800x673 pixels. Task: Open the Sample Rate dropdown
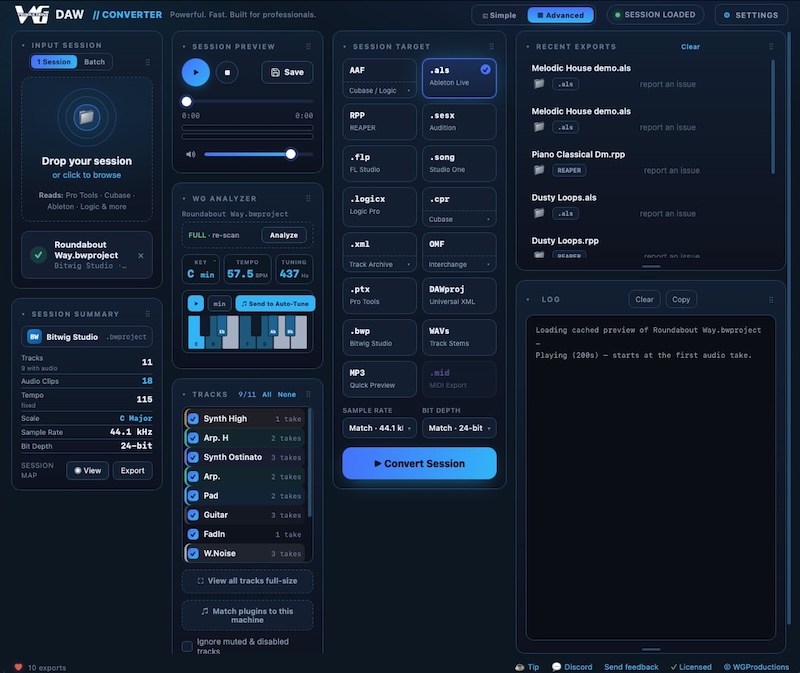[x=380, y=428]
